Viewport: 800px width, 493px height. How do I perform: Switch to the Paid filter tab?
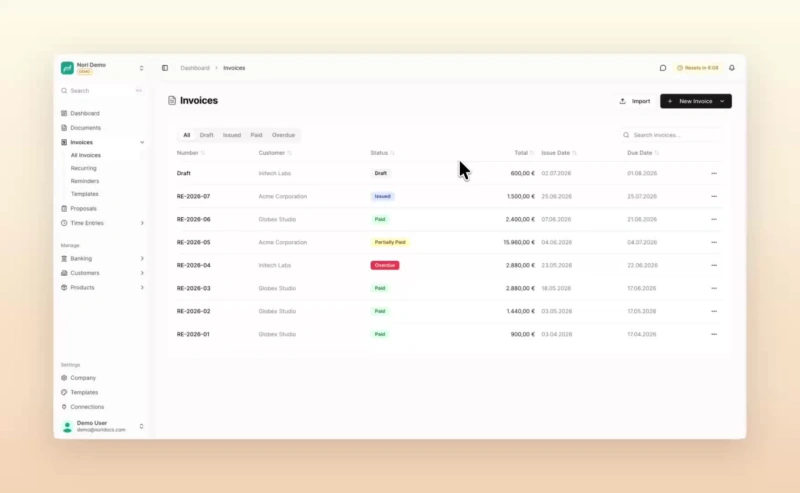(256, 135)
